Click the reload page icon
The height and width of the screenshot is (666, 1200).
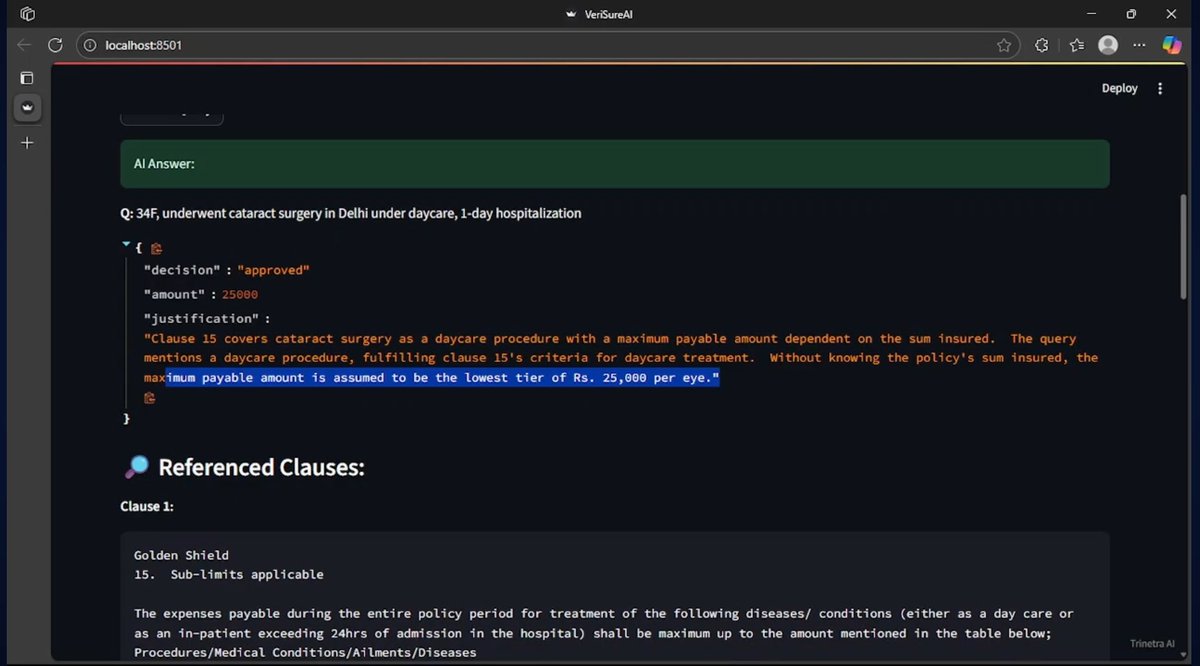pos(55,44)
